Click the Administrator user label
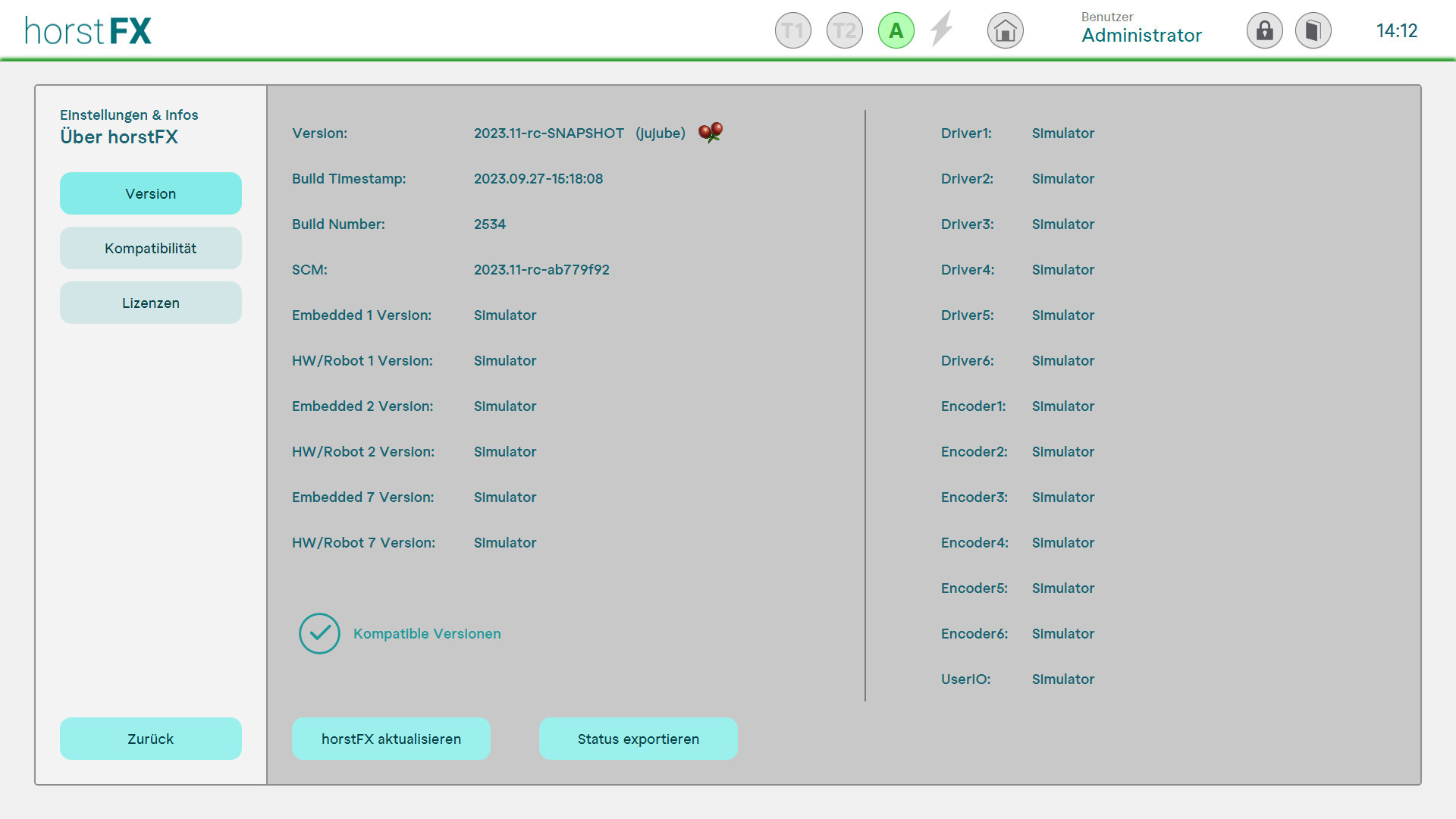The height and width of the screenshot is (819, 1456). point(1141,35)
